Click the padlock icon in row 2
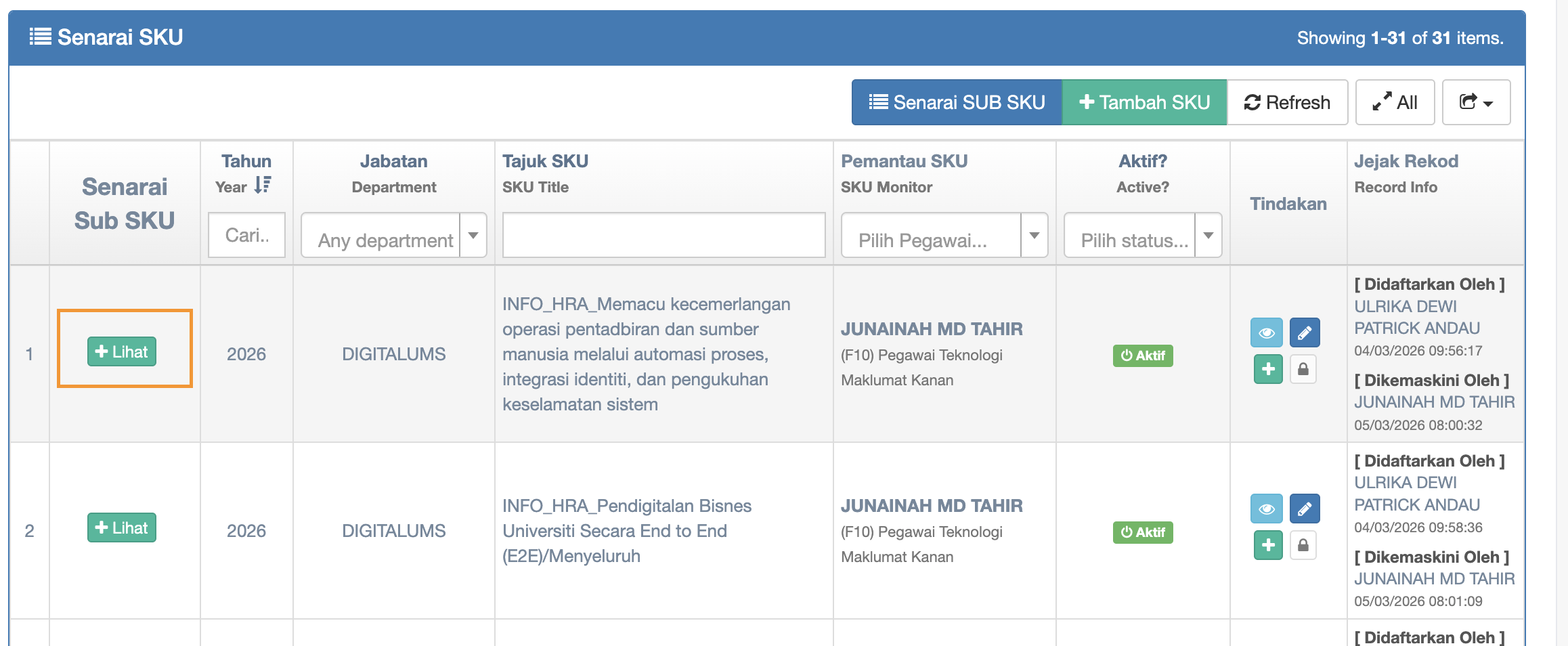Image resolution: width=1568 pixels, height=646 pixels. [x=1303, y=545]
